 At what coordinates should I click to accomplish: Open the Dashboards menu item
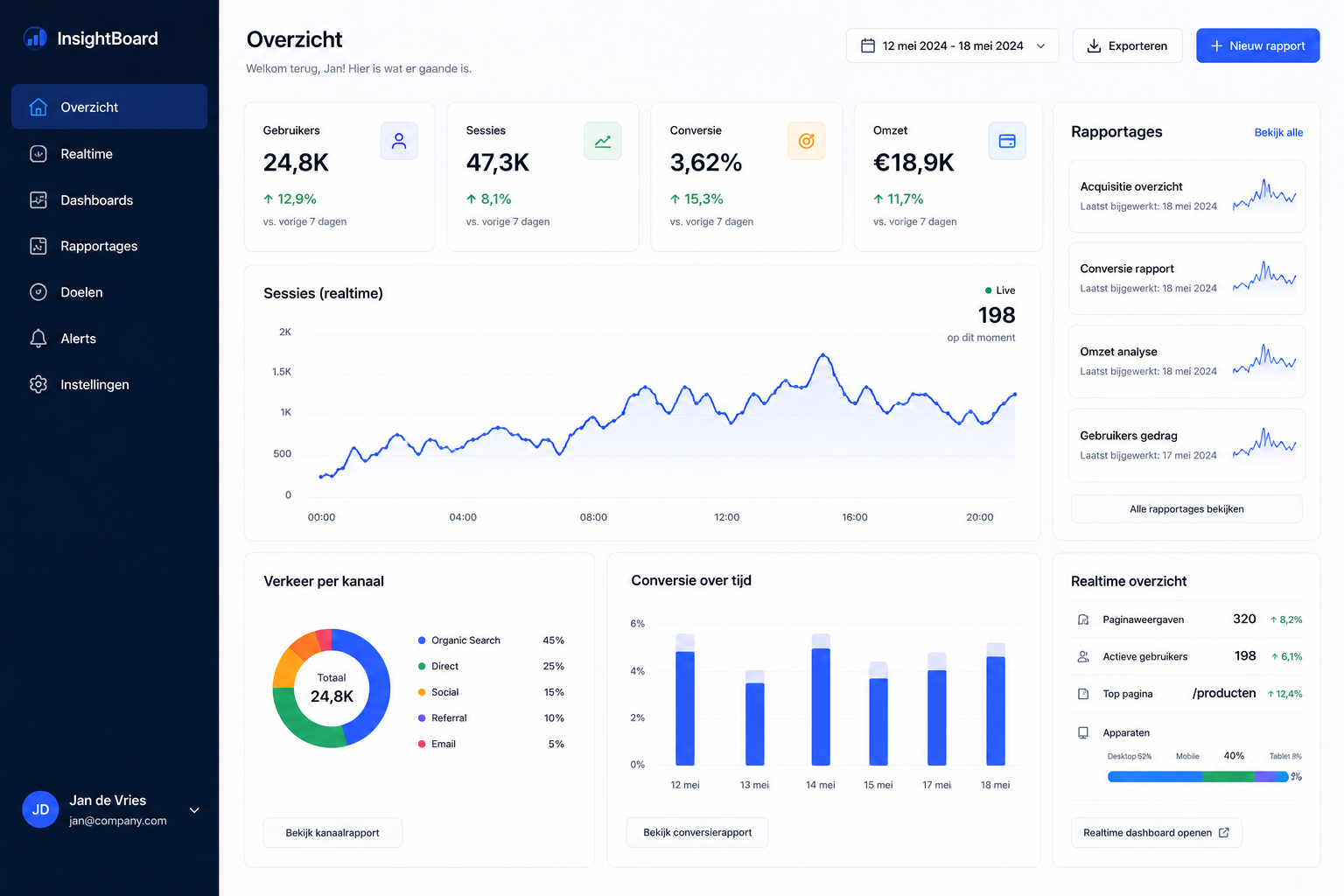tap(109, 200)
